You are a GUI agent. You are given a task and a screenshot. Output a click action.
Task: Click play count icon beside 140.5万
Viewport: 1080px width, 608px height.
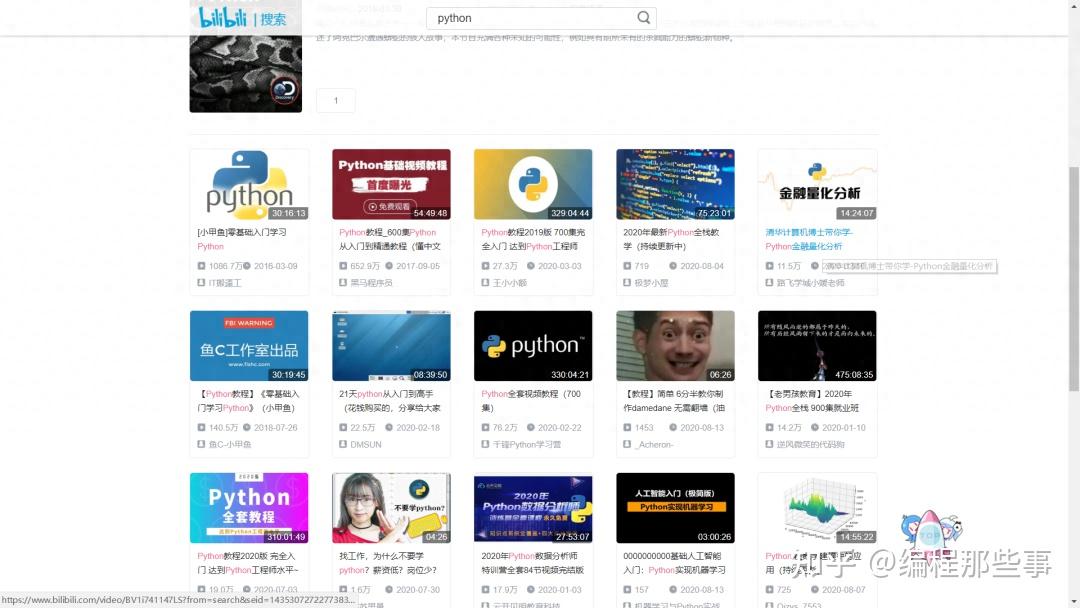[201, 428]
